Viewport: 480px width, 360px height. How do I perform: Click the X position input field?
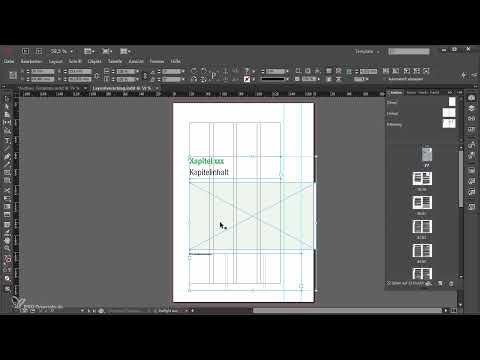point(43,71)
